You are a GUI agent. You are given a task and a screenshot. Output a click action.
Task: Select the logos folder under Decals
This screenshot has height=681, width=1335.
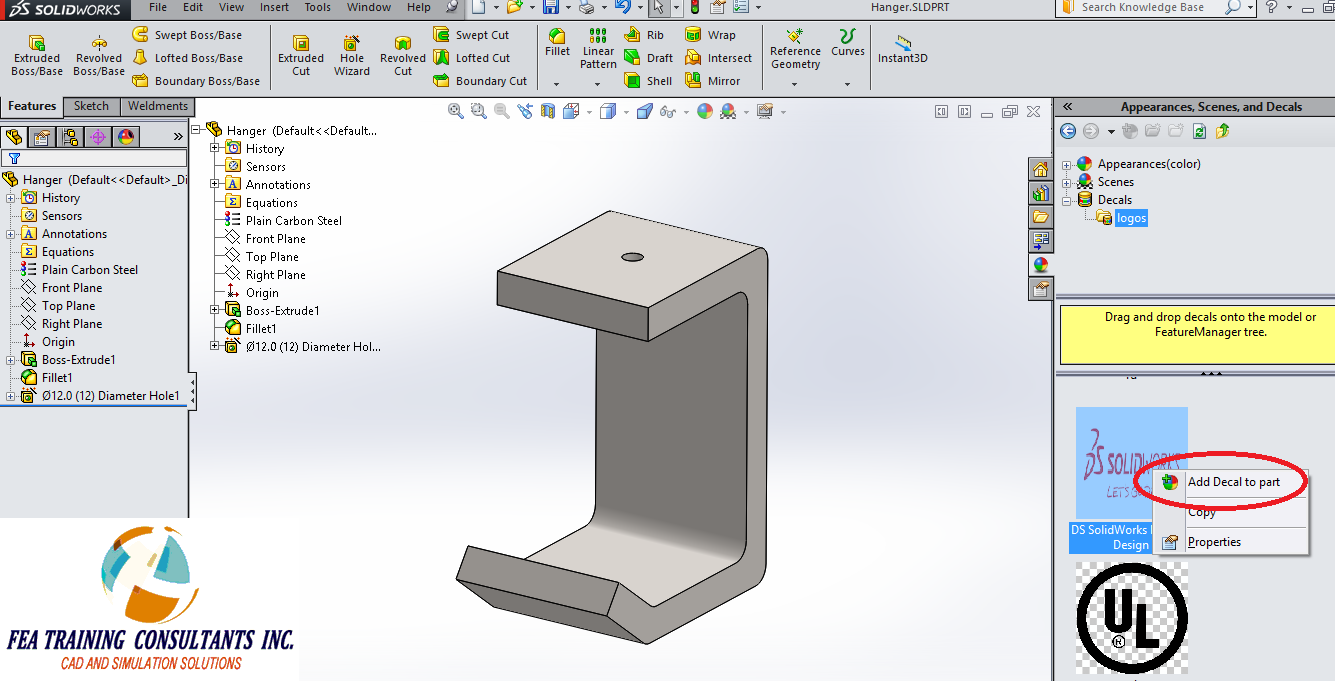pos(1131,217)
